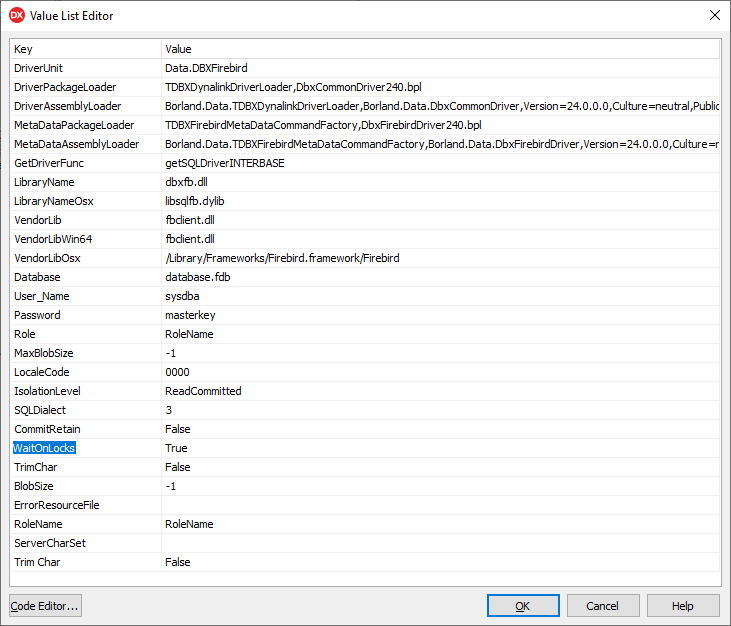Select the MaxBlobSize key
The width and height of the screenshot is (731, 626).
point(86,353)
